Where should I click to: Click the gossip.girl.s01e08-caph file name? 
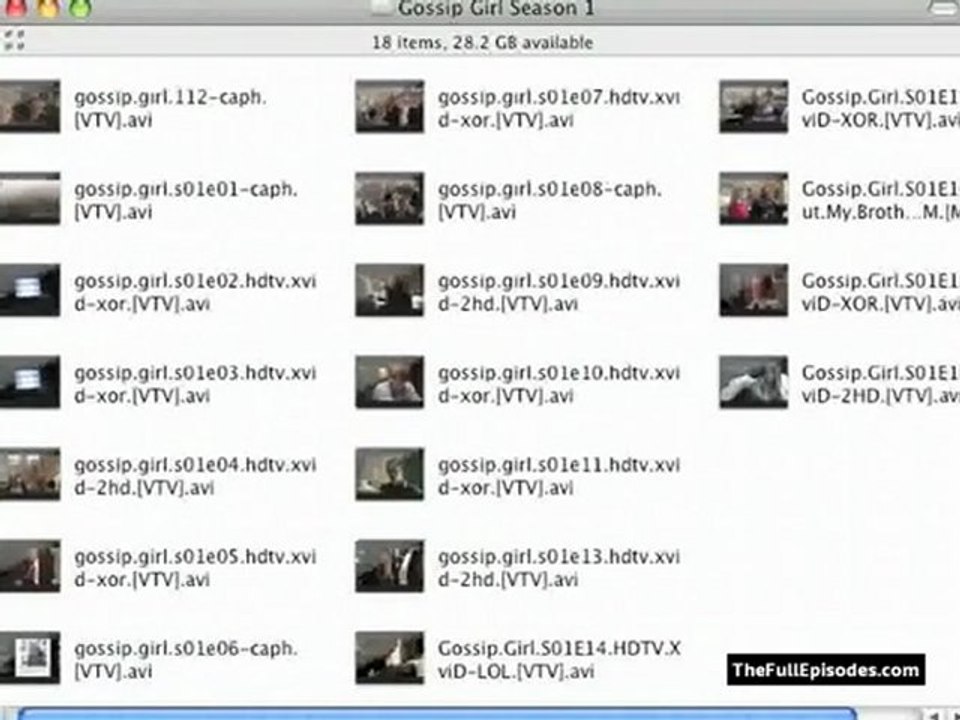pos(549,200)
